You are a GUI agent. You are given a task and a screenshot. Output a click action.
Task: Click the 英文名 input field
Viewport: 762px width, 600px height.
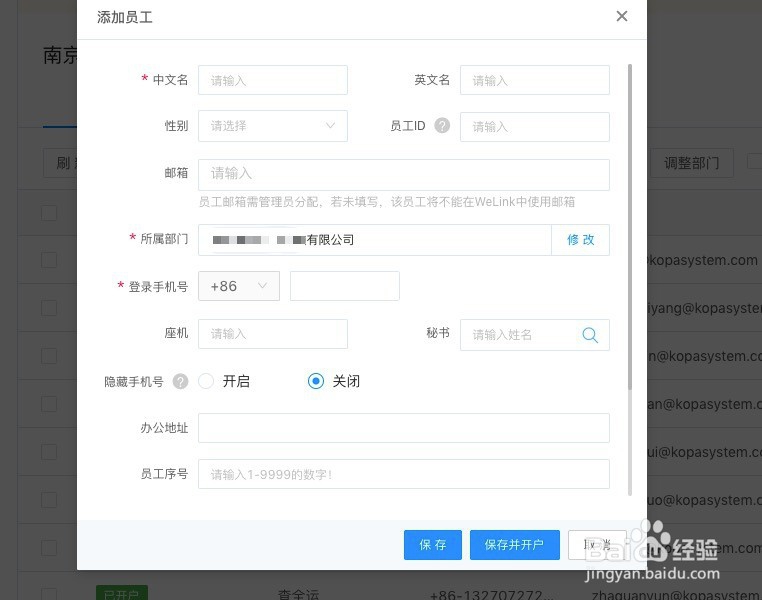pyautogui.click(x=535, y=80)
